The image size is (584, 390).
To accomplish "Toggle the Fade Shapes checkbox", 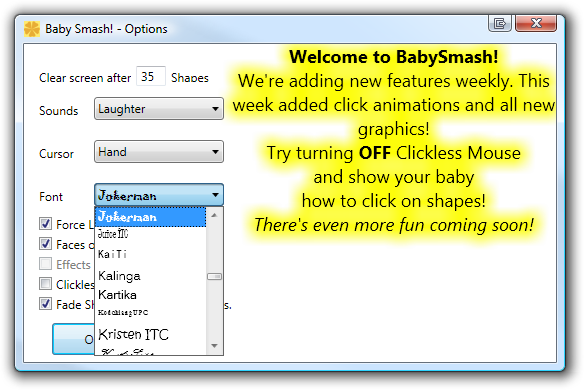I will (x=45, y=304).
